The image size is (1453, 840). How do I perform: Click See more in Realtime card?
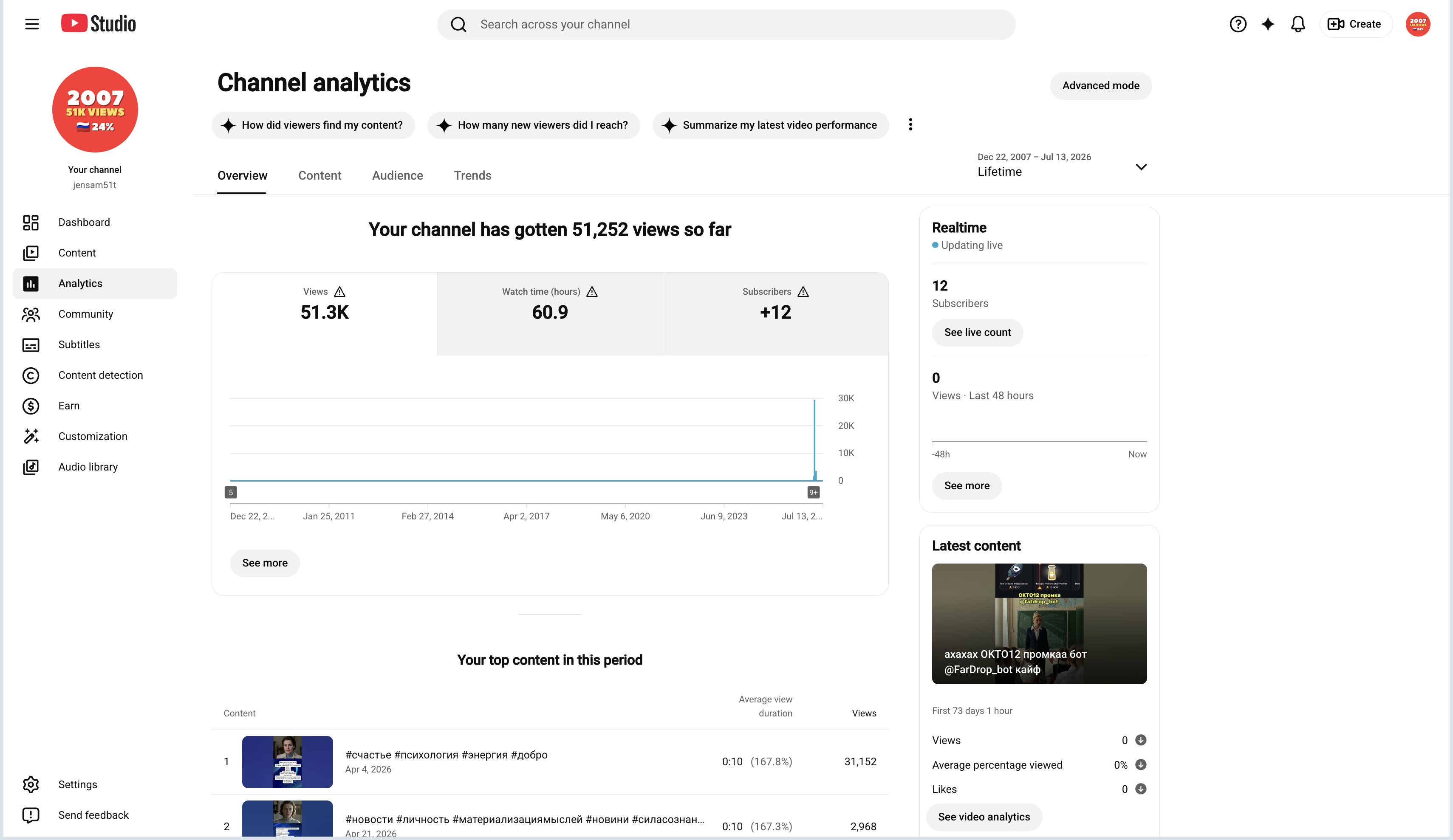(x=967, y=485)
